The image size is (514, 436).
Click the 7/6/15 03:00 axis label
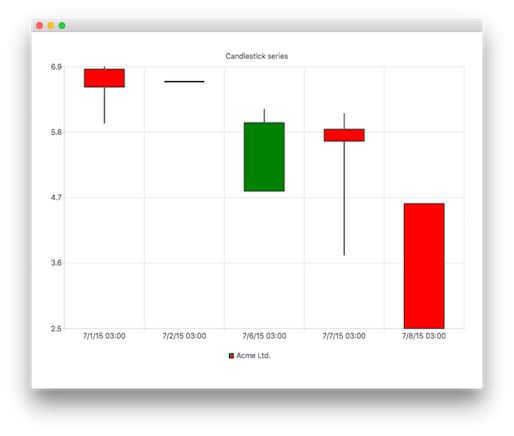coord(264,336)
